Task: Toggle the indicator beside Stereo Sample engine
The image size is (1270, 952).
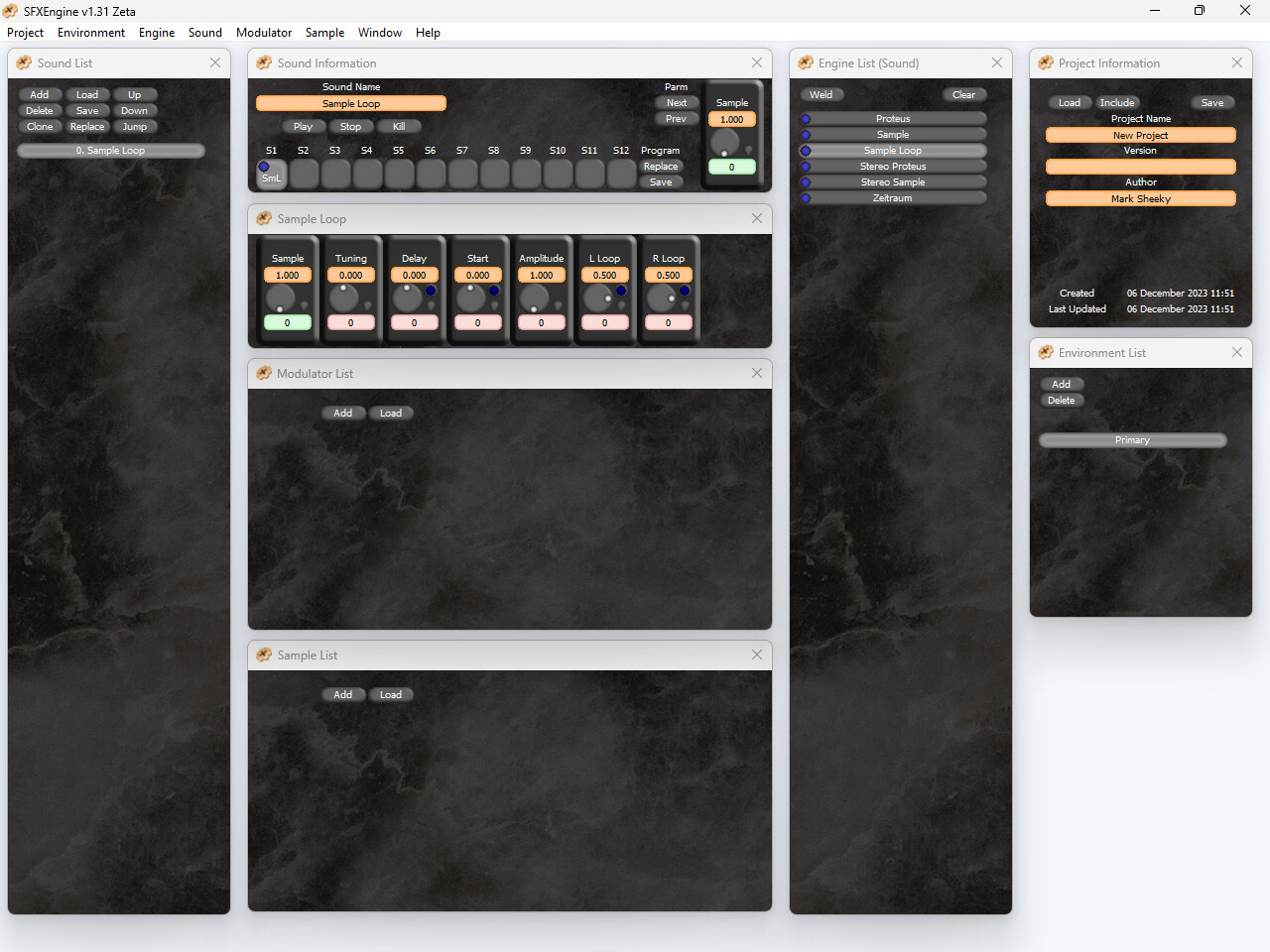Action: click(806, 181)
